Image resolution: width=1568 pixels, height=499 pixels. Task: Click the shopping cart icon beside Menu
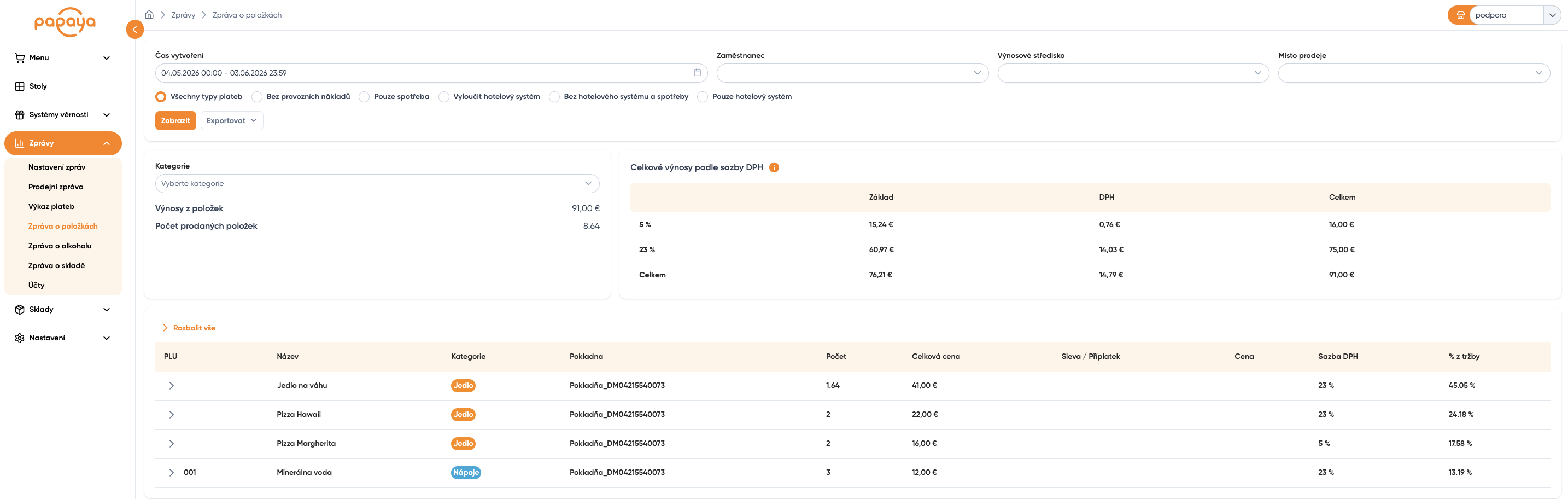(x=20, y=58)
